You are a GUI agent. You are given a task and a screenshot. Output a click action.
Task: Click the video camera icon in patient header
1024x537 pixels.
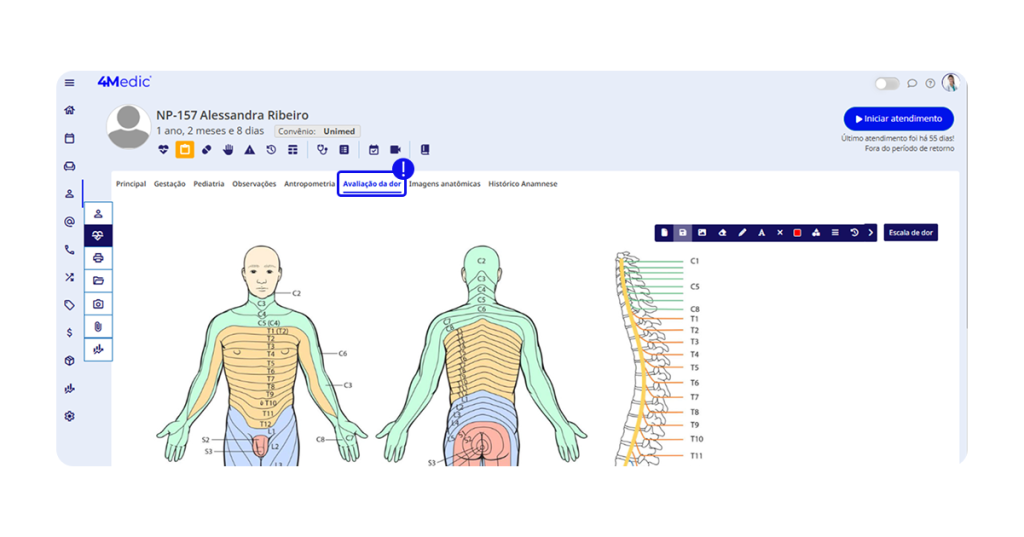(395, 150)
